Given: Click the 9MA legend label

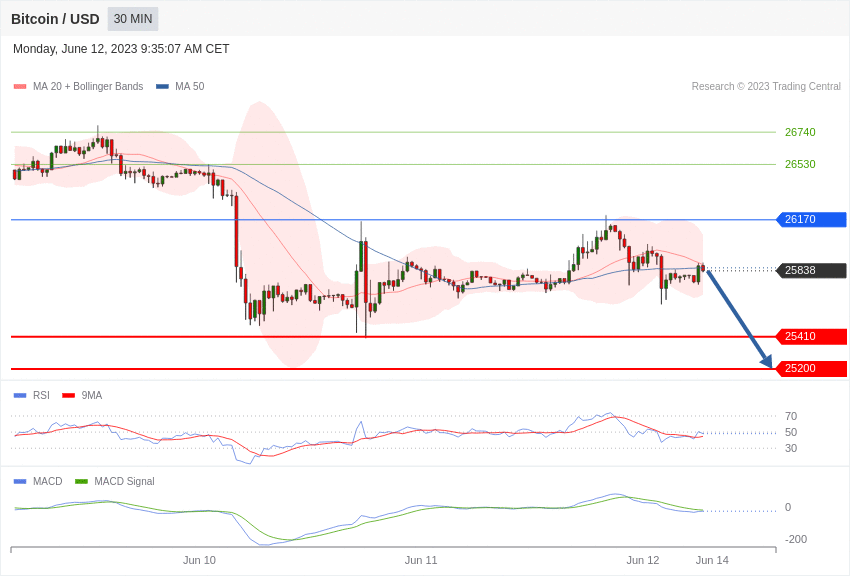Looking at the screenshot, I should (92, 396).
